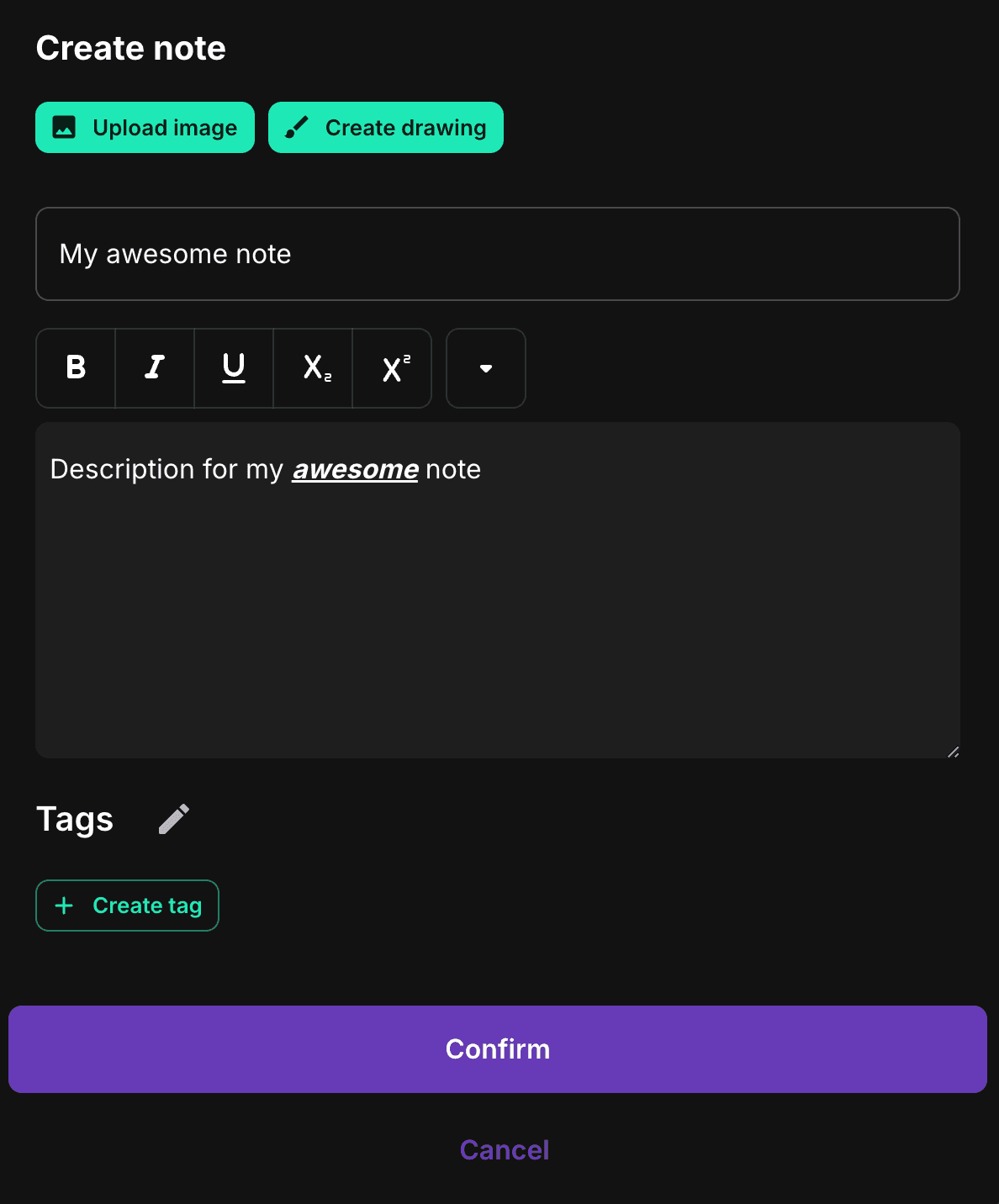The image size is (999, 1204).
Task: Click inside the description text area
Action: click(498, 590)
